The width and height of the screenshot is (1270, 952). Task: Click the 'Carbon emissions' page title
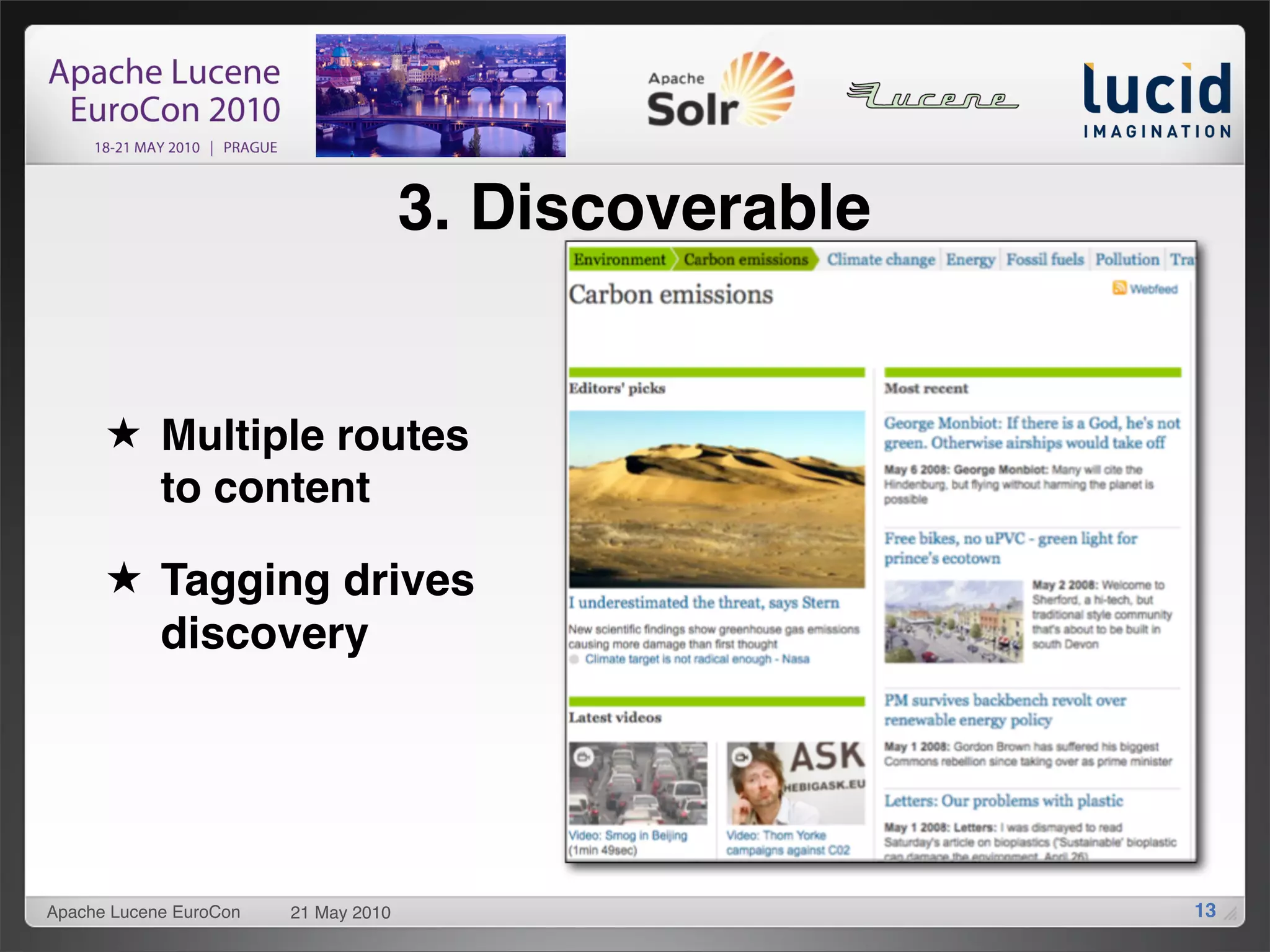tap(671, 294)
